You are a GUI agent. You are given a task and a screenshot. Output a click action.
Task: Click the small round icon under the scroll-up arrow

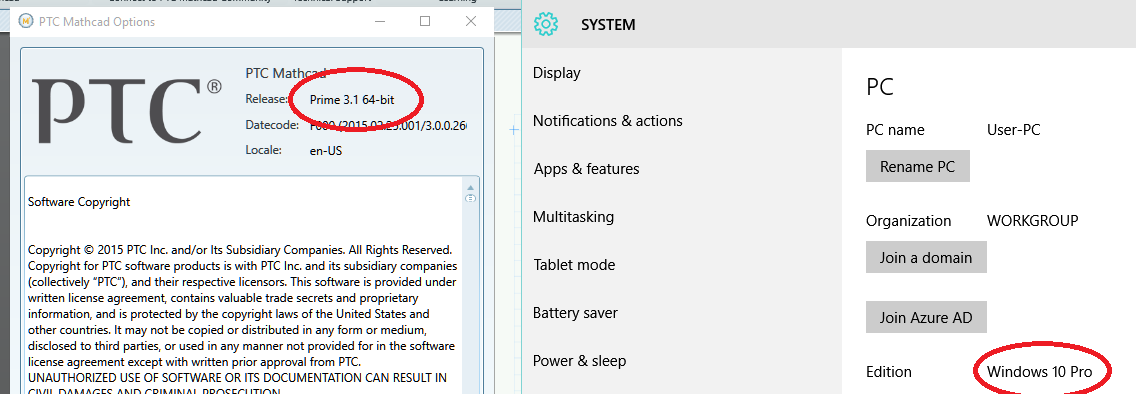point(470,198)
